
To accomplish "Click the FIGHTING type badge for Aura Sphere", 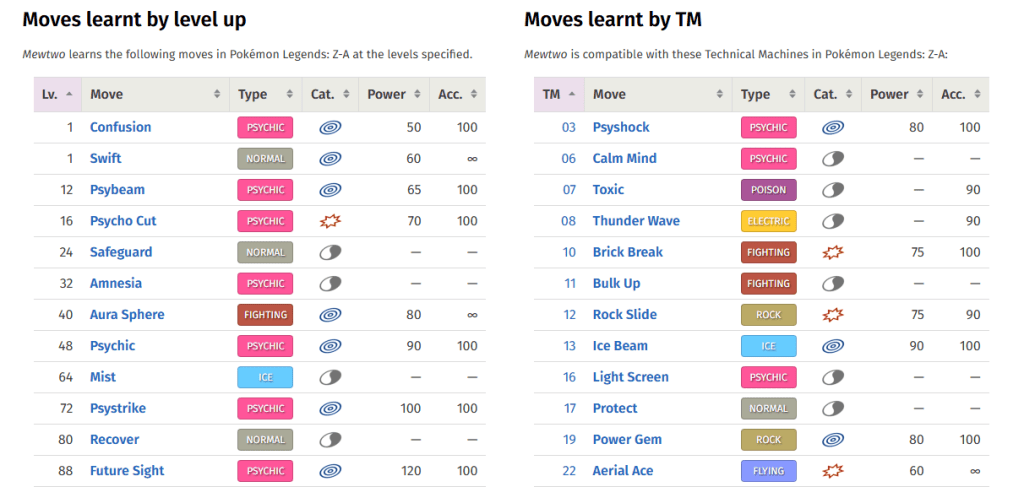I will 265,315.
